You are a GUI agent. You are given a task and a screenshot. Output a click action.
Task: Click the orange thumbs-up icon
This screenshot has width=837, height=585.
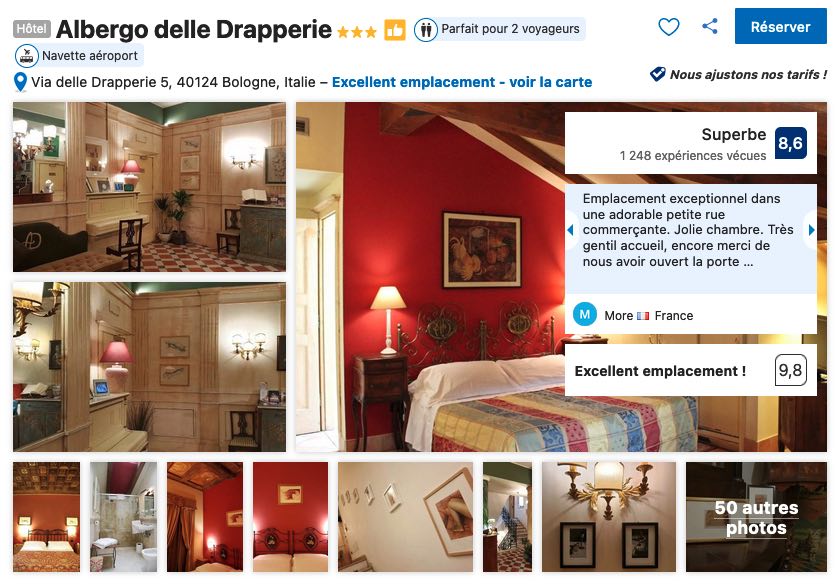pyautogui.click(x=394, y=30)
